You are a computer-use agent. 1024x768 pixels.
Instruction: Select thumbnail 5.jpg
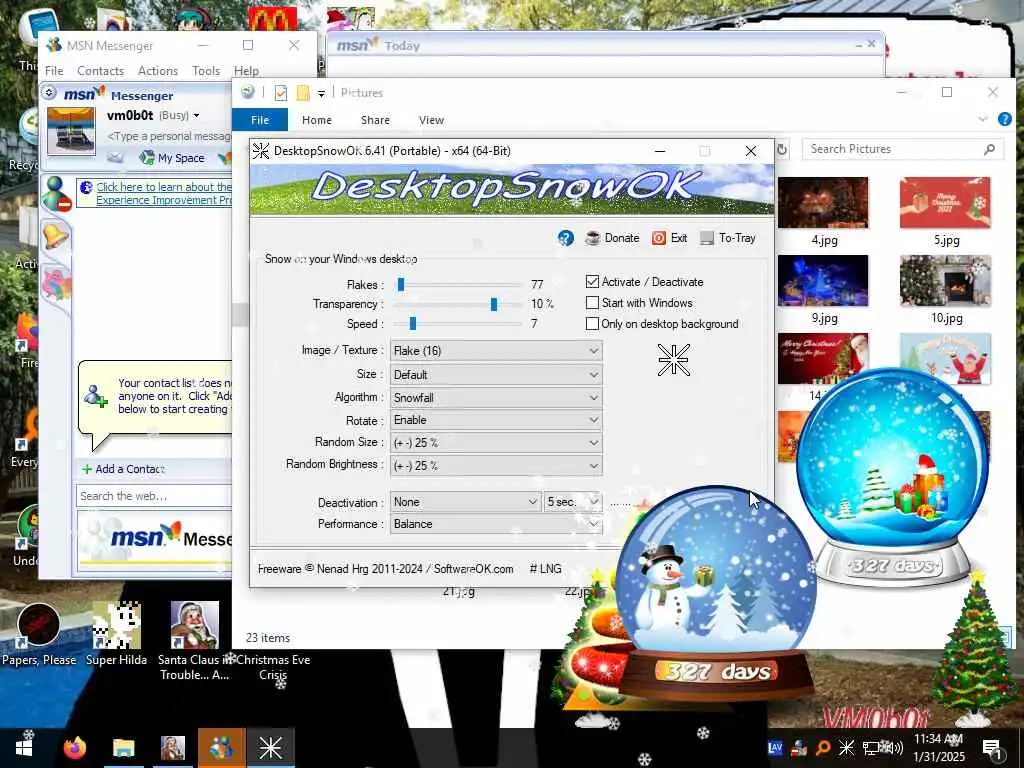click(945, 203)
